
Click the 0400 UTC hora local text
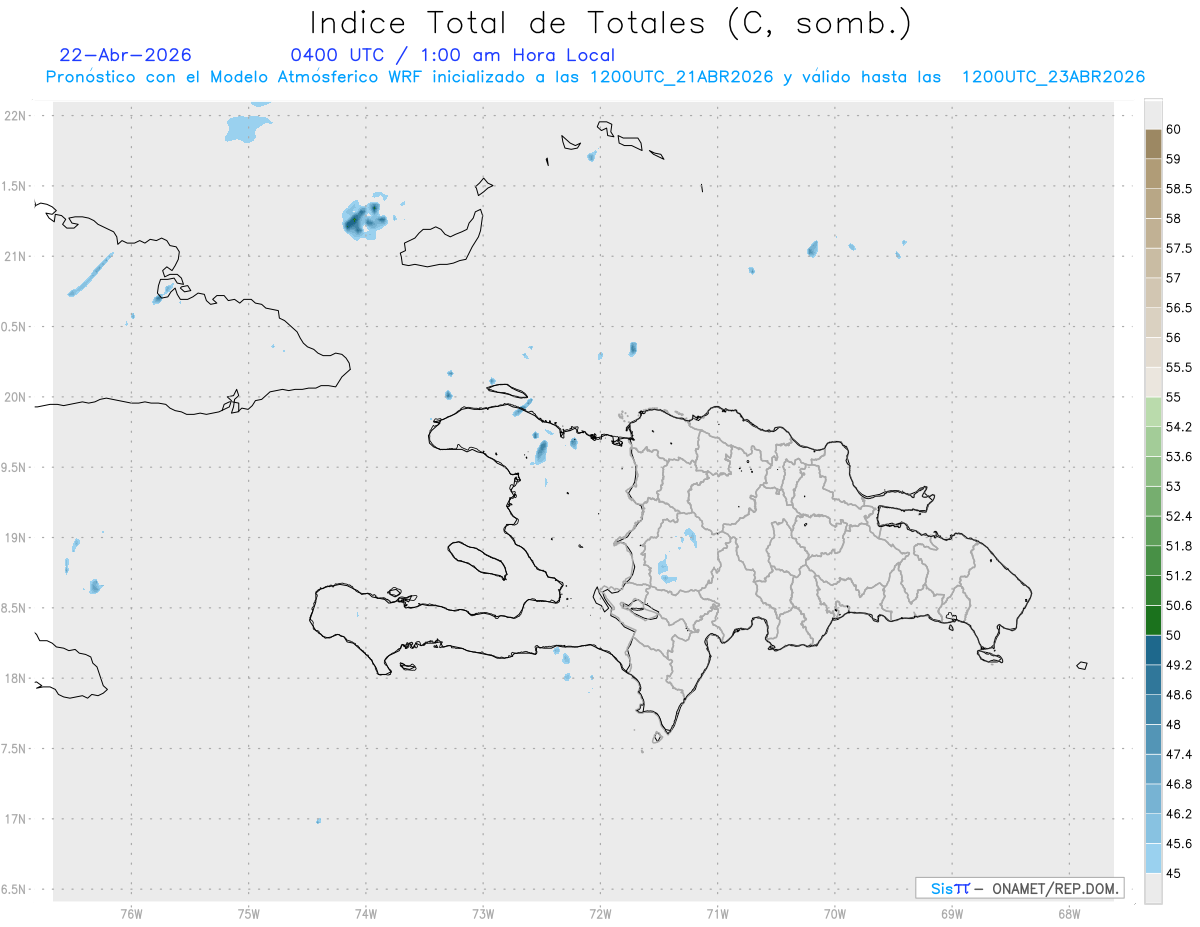(x=452, y=55)
